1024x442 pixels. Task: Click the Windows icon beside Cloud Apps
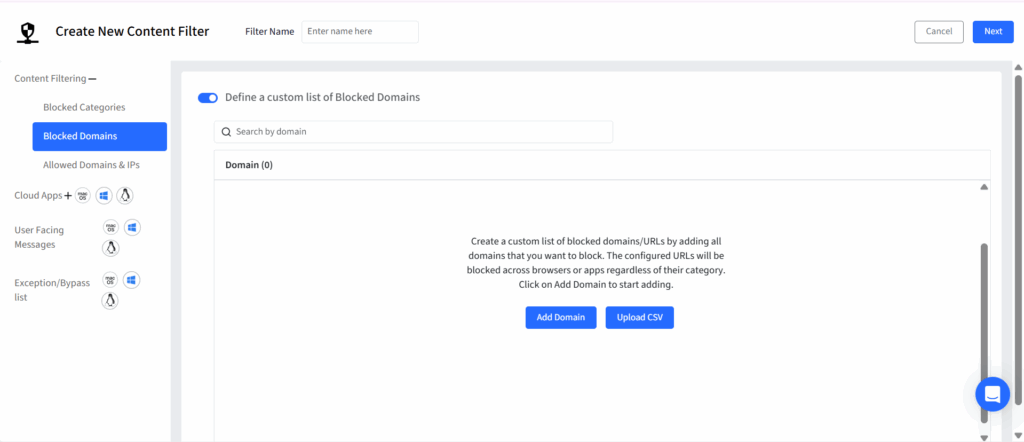pyautogui.click(x=103, y=195)
